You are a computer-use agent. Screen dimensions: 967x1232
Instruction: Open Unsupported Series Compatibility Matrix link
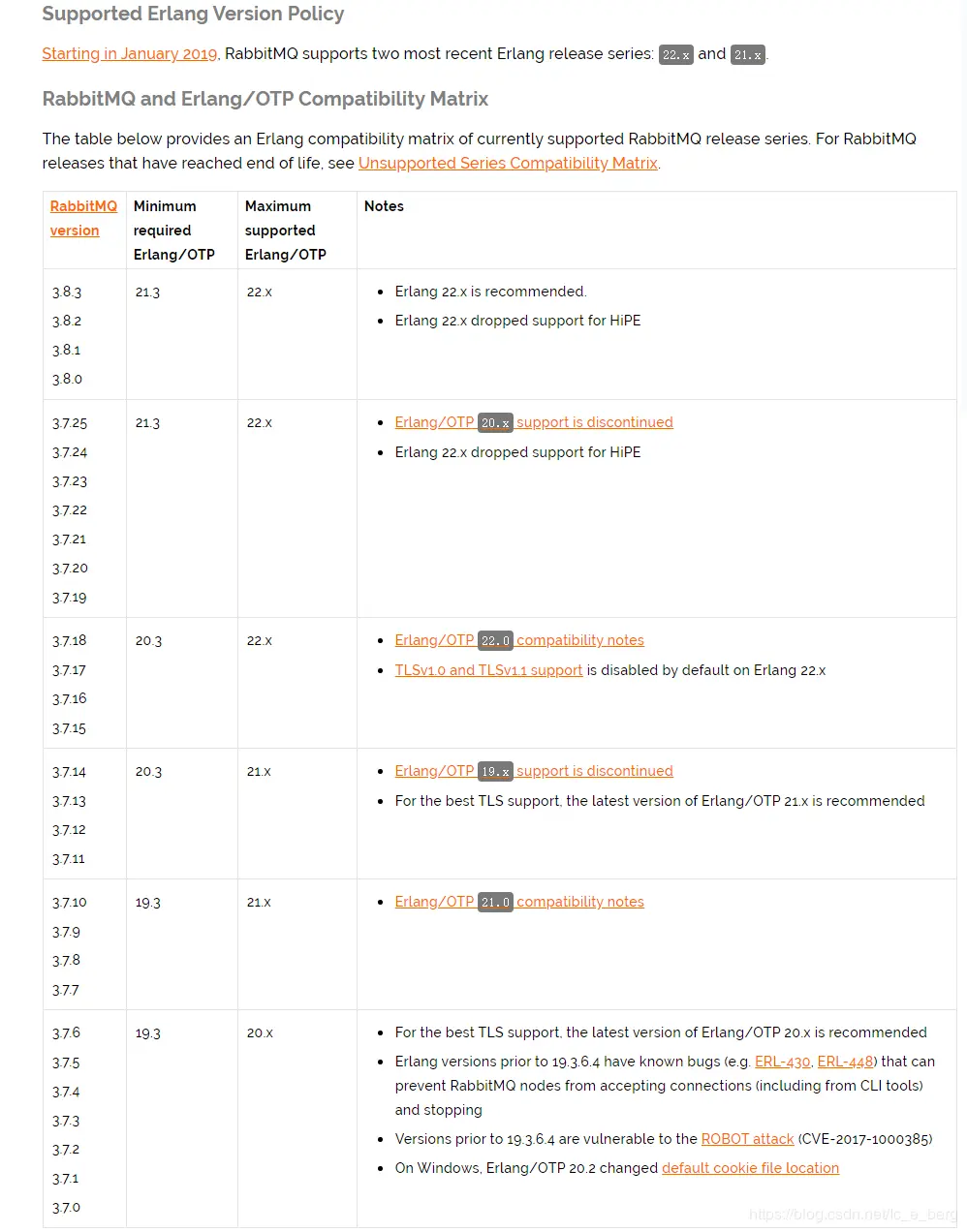[508, 164]
